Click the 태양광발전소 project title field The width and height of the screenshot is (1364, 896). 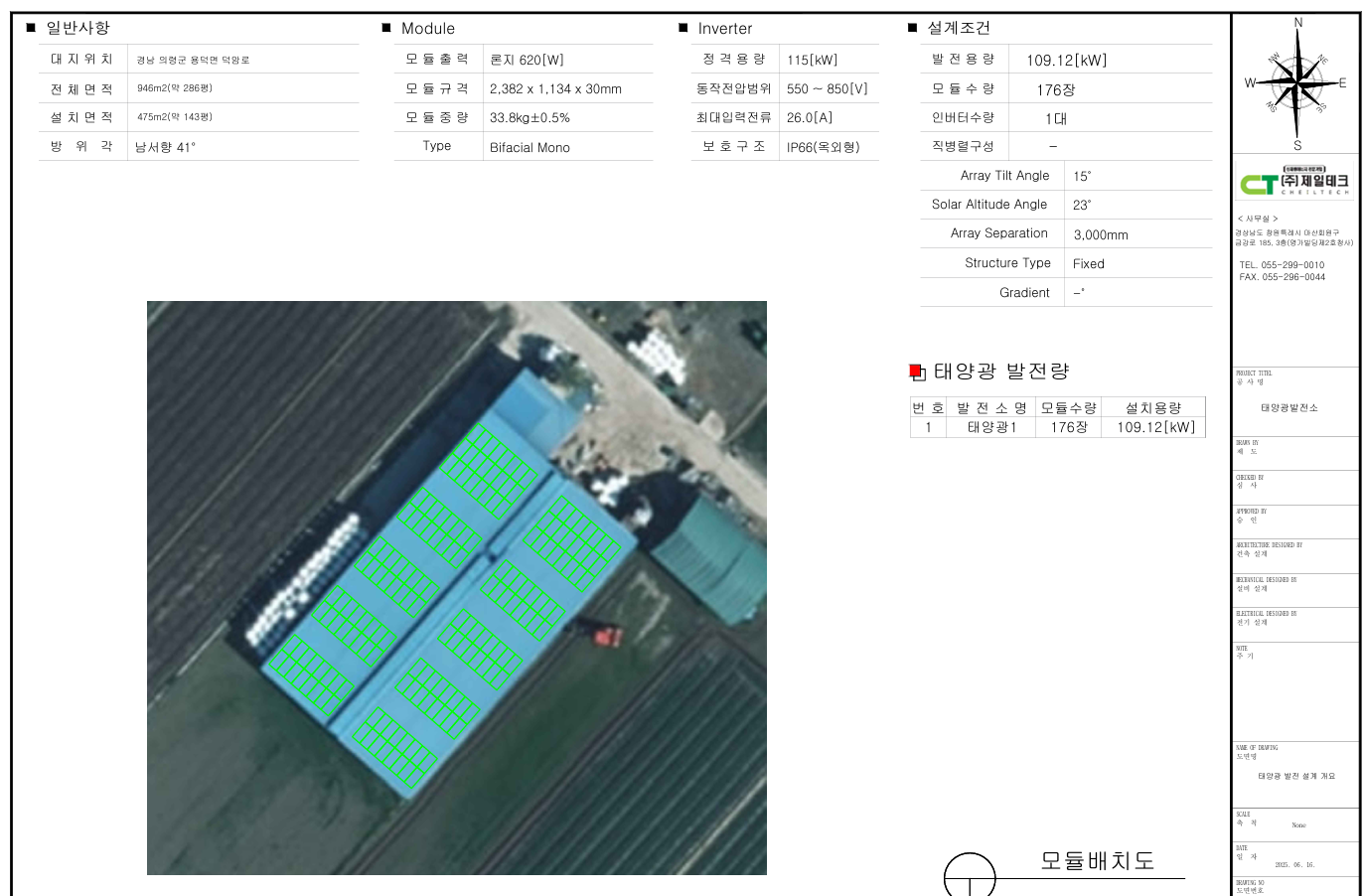(1288, 407)
